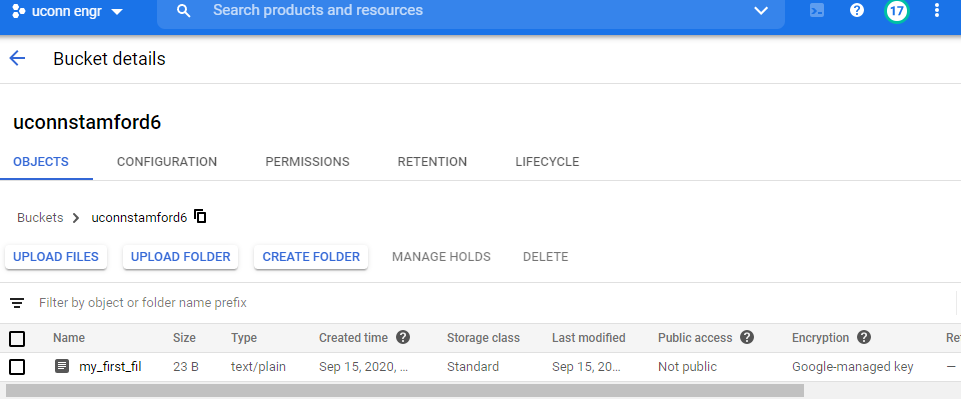
Task: Show help for Public access column
Action: 746,337
